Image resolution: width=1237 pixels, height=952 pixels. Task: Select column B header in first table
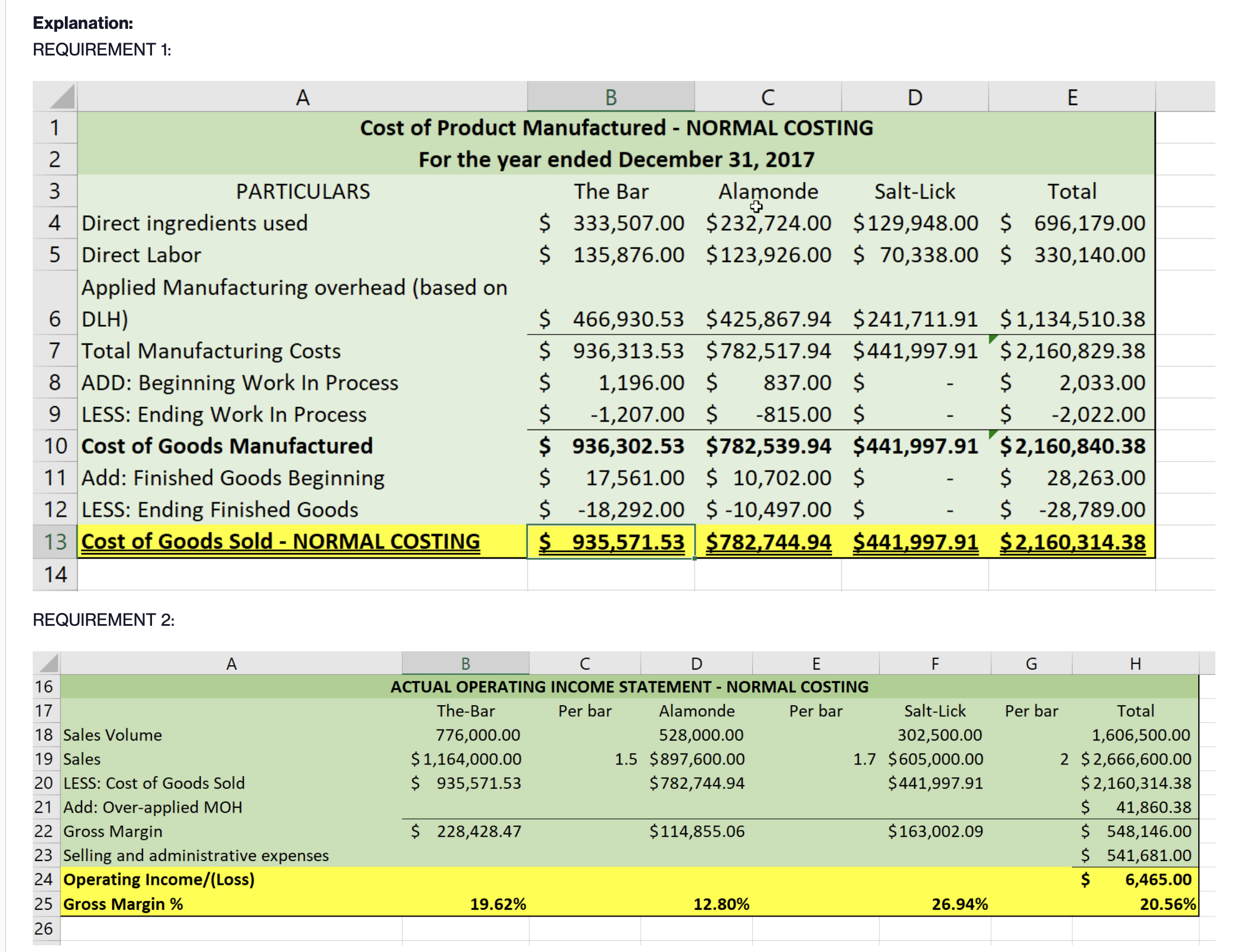click(610, 98)
